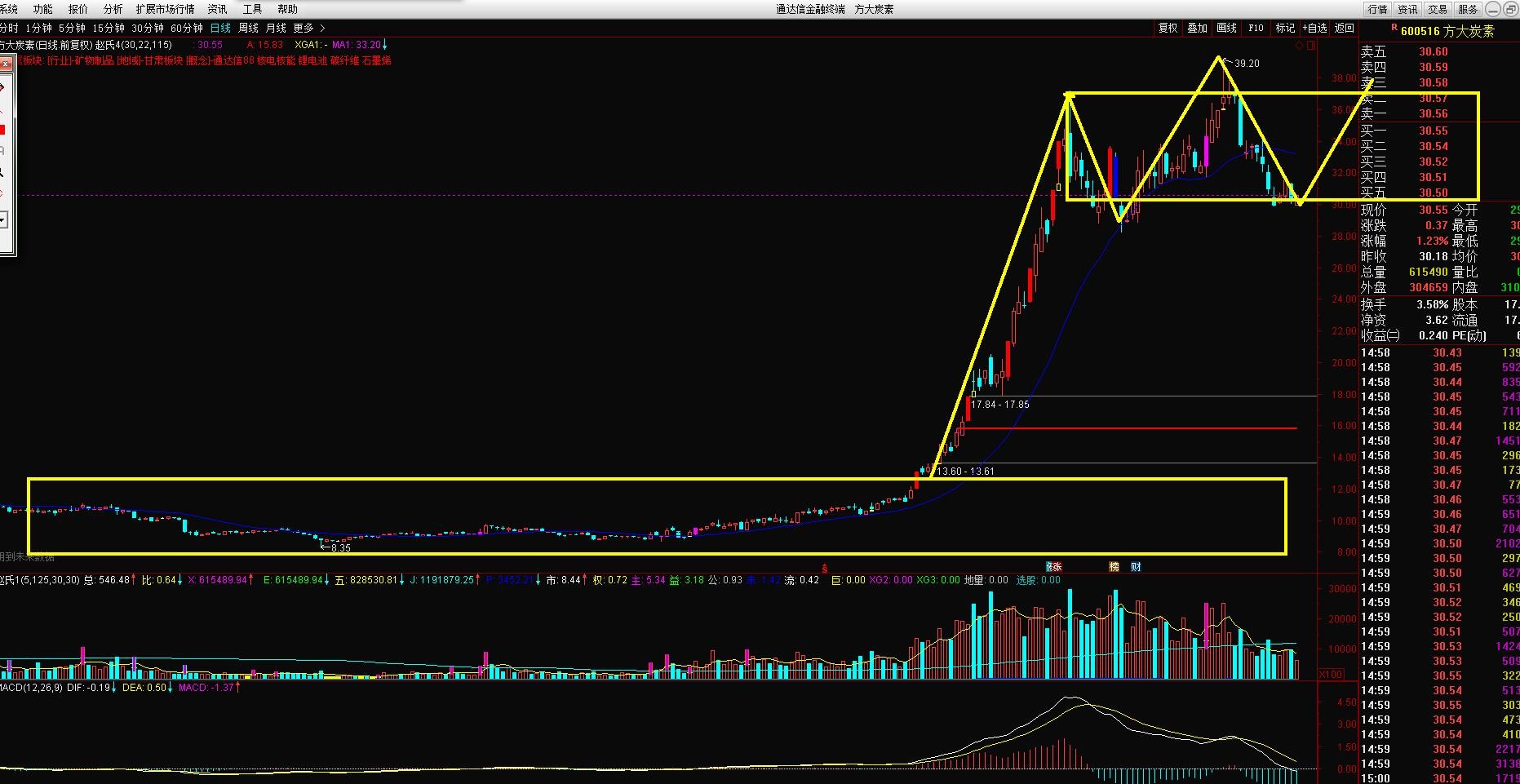1520x784 pixels.
Task: Click the 画线 drawing tool button
Action: tap(1226, 28)
